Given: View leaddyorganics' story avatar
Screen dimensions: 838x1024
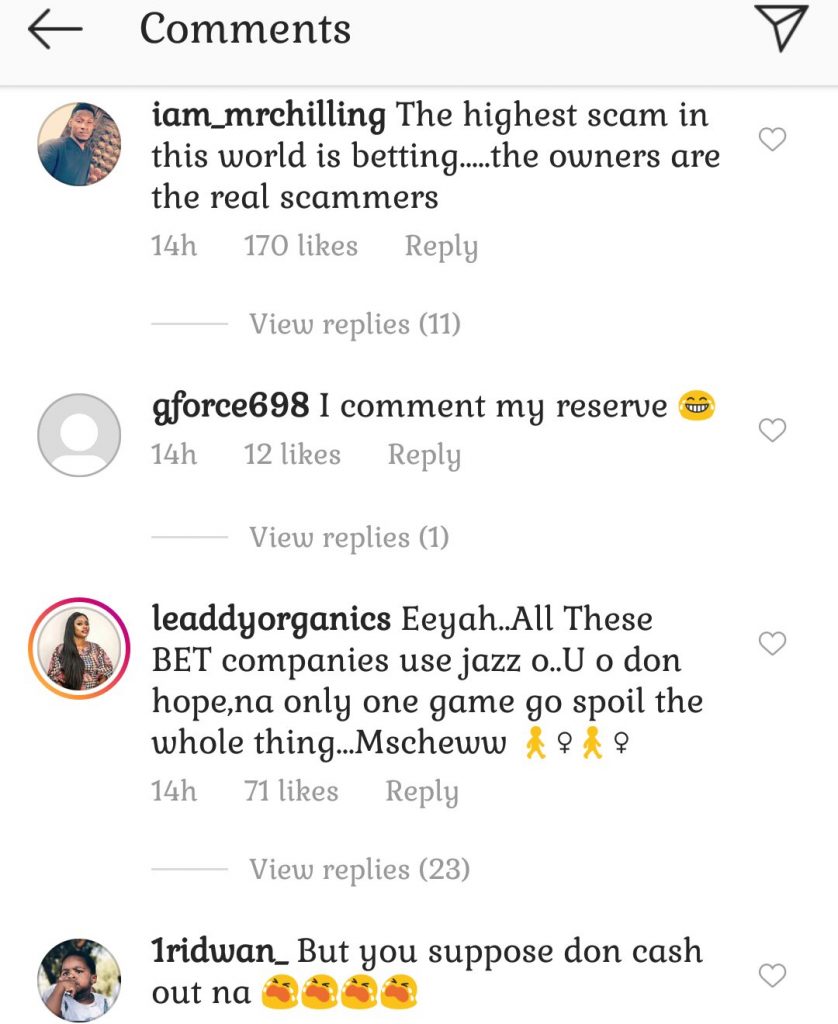Looking at the screenshot, I should click(x=79, y=649).
